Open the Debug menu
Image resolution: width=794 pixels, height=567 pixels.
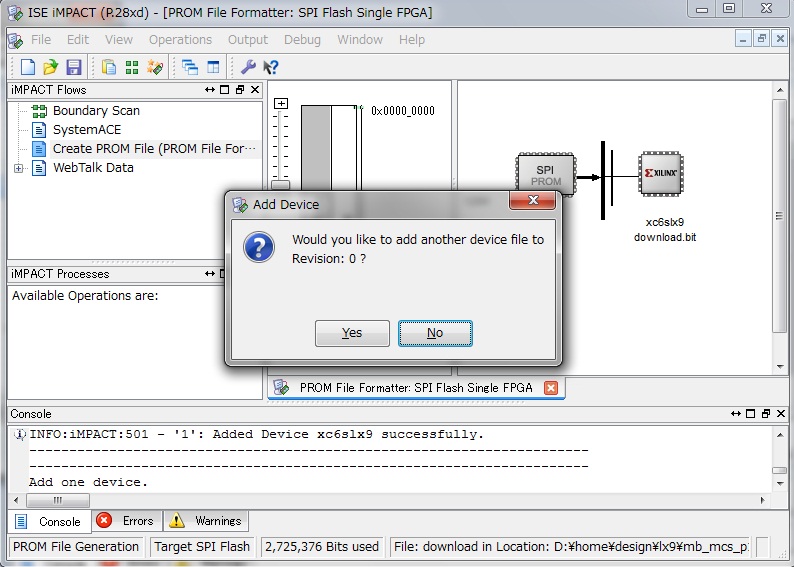click(302, 39)
